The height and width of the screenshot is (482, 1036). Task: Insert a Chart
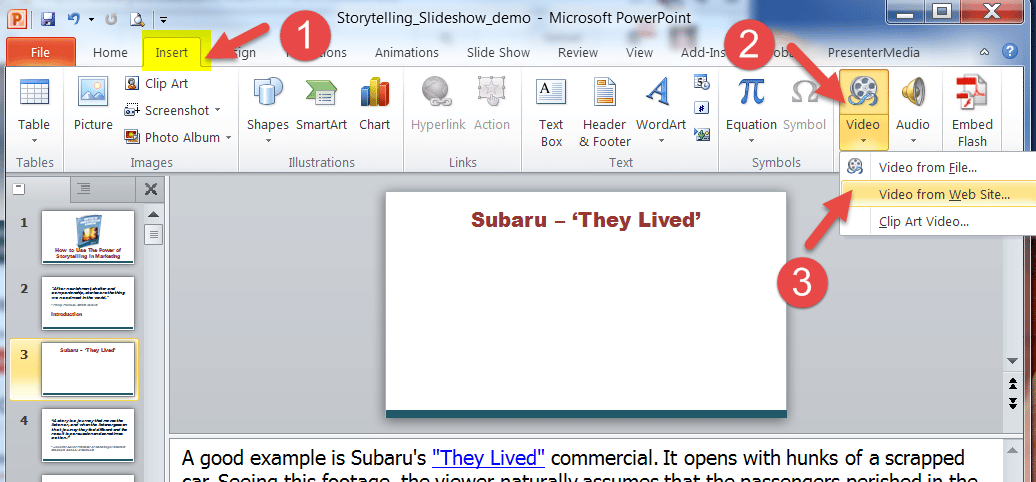point(375,106)
